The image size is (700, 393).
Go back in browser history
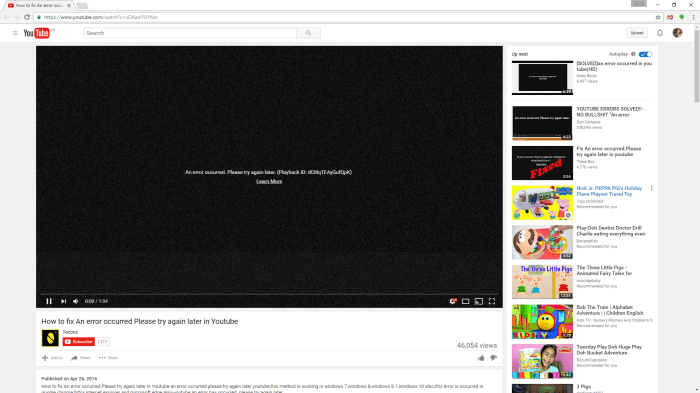[6, 17]
